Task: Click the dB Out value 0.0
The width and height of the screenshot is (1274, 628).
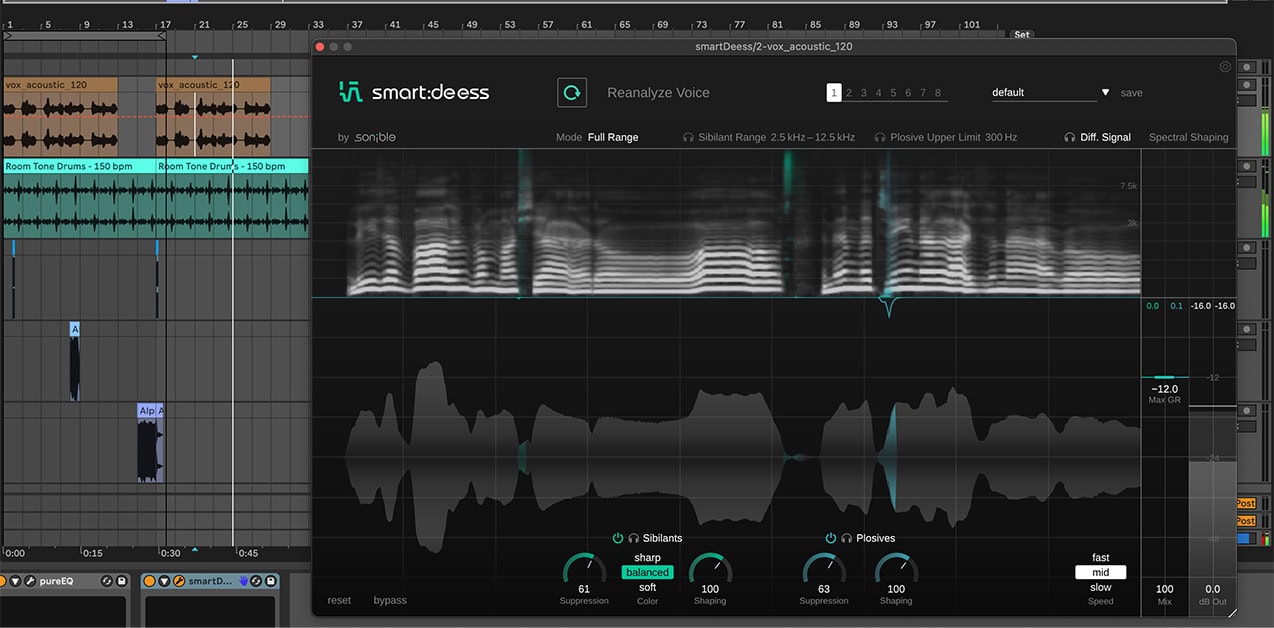Action: pyautogui.click(x=1212, y=589)
